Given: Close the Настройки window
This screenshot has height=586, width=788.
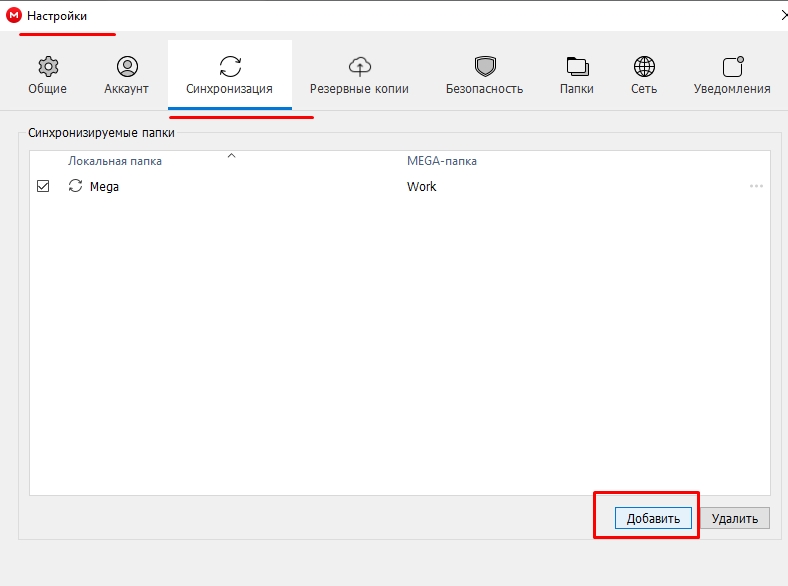Looking at the screenshot, I should pyautogui.click(x=781, y=16).
